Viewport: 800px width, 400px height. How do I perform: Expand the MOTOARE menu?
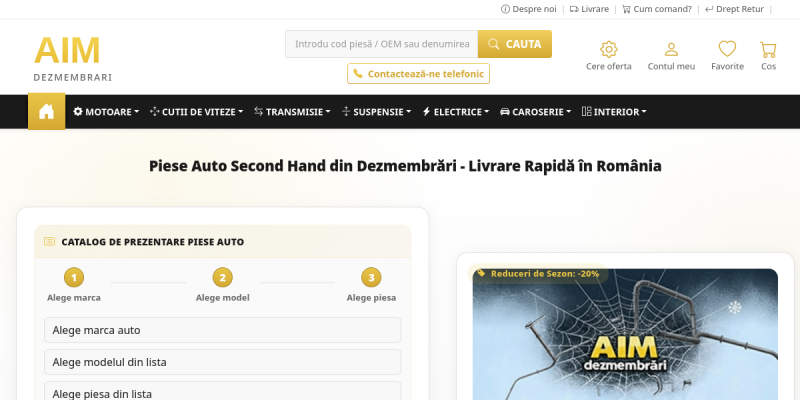tap(106, 112)
